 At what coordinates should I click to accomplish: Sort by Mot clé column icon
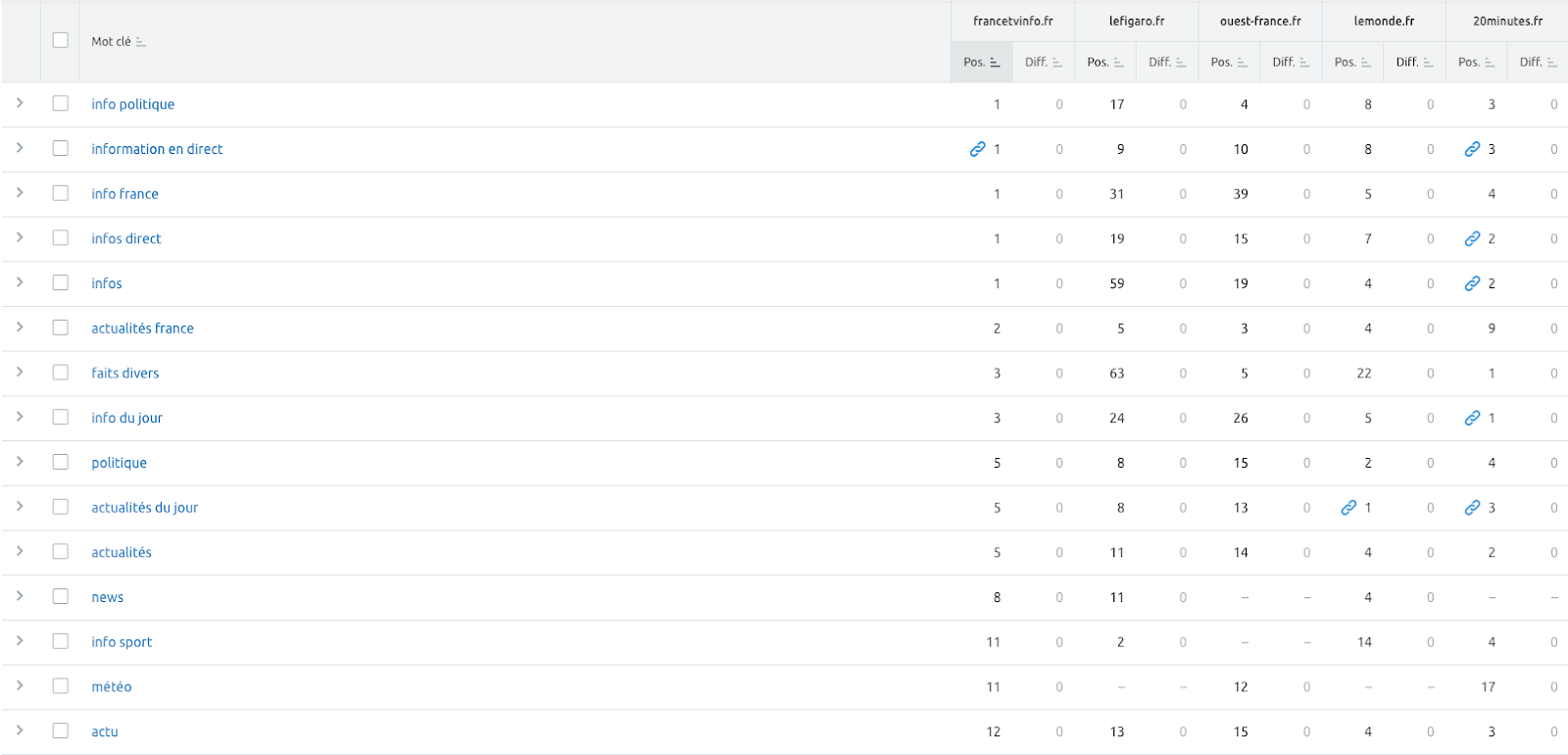141,42
